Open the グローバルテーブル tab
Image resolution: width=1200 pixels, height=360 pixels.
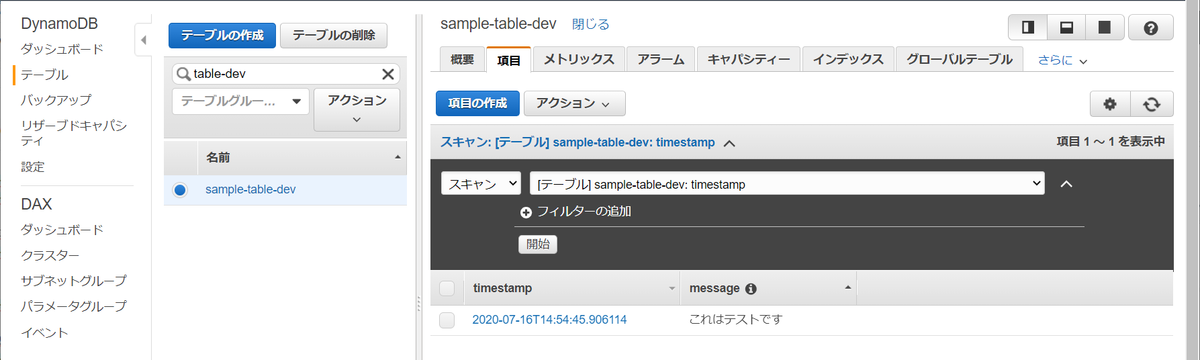(x=960, y=60)
